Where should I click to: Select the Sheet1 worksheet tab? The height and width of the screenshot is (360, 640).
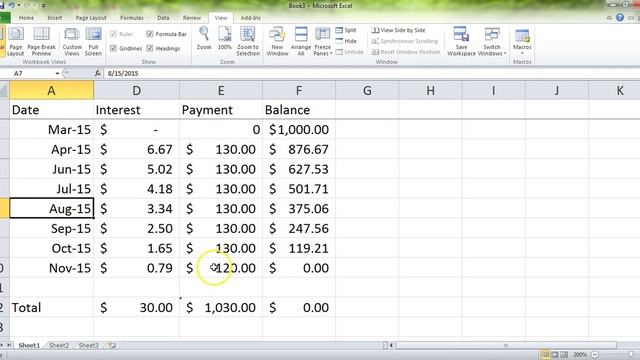pyautogui.click(x=29, y=345)
